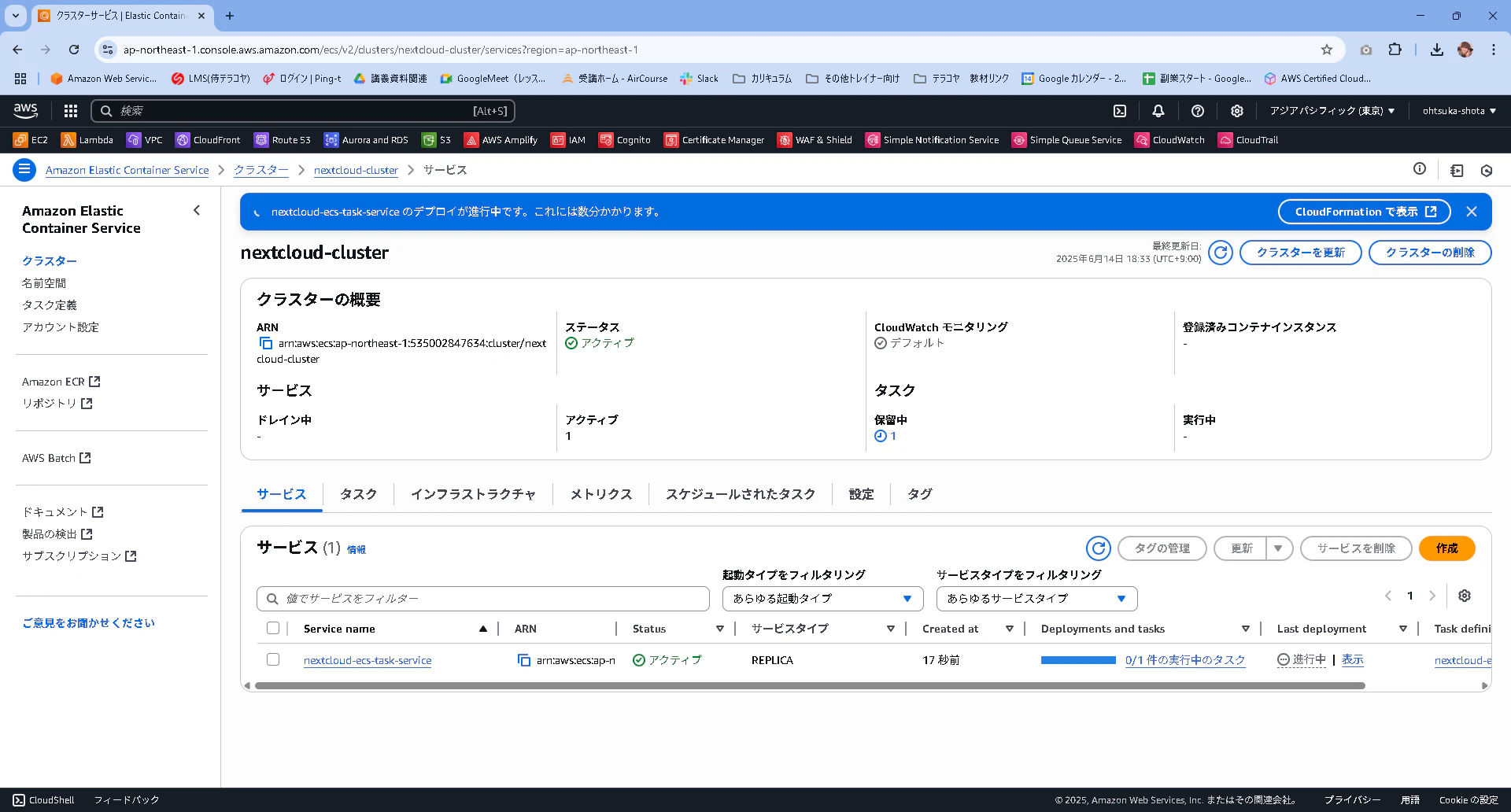Viewport: 1511px width, 812px height.
Task: Click the クラスターの削除 button
Action: coord(1430,253)
